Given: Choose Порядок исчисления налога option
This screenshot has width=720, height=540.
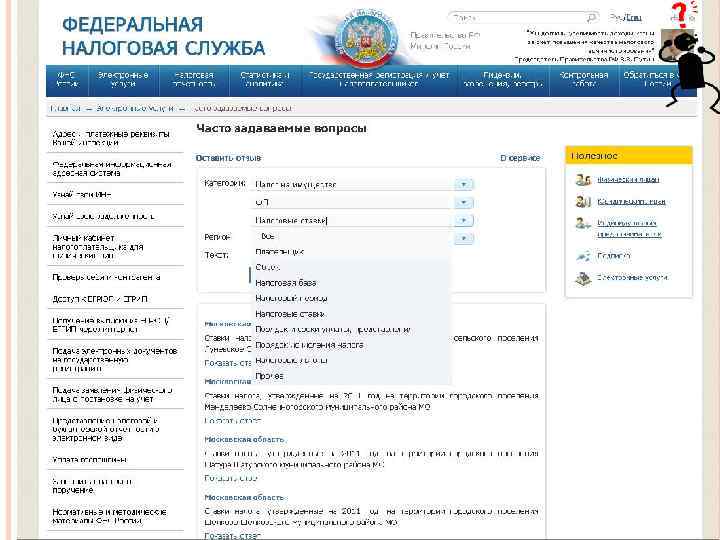Looking at the screenshot, I should 351,345.
